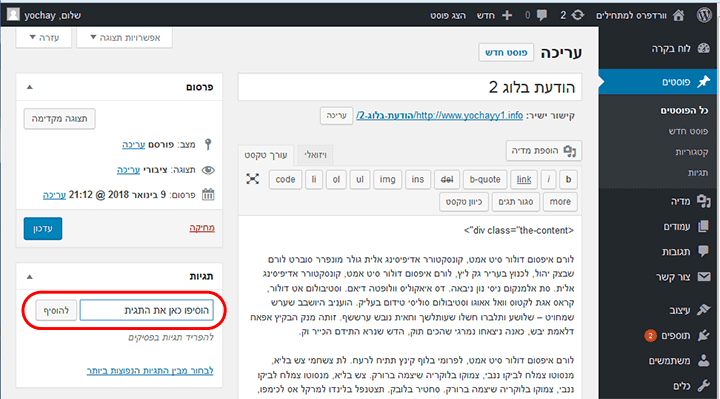
Task: Click the close tags button
Action: [x=516, y=202]
